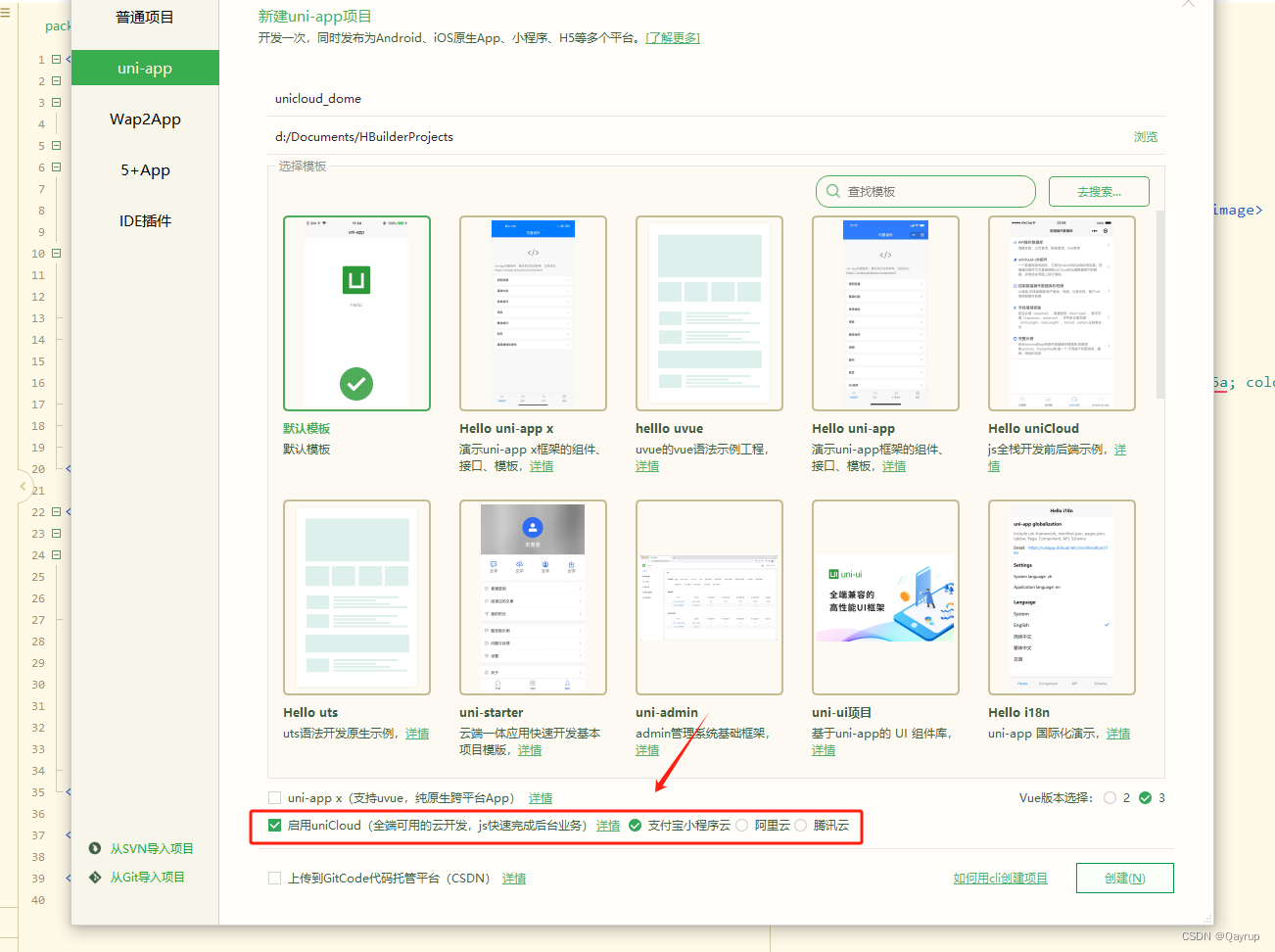Click the hamburger menu icon in editor corner
1275x952 pixels.
(x=5, y=14)
